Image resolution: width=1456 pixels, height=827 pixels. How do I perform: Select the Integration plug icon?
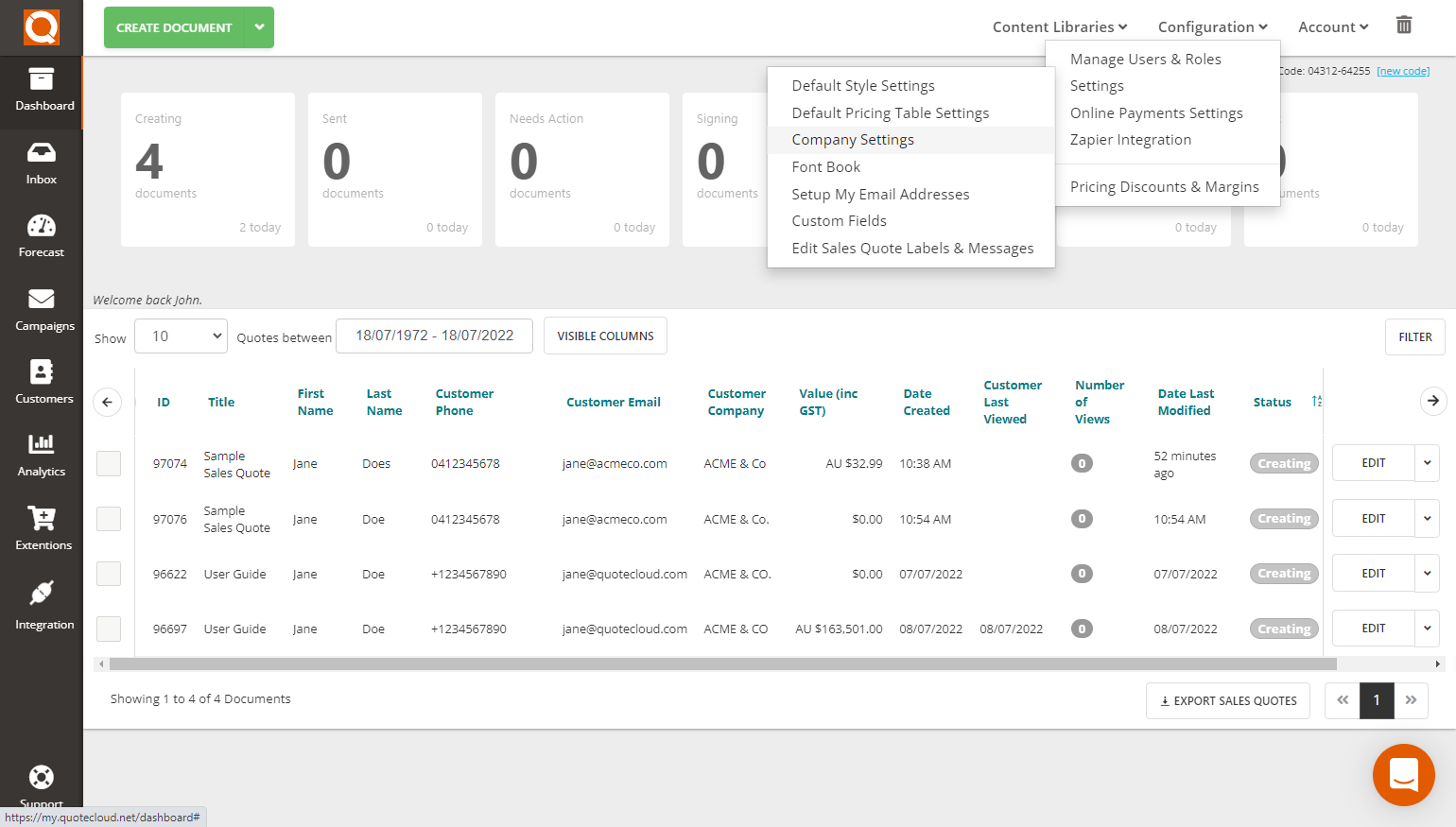[42, 602]
